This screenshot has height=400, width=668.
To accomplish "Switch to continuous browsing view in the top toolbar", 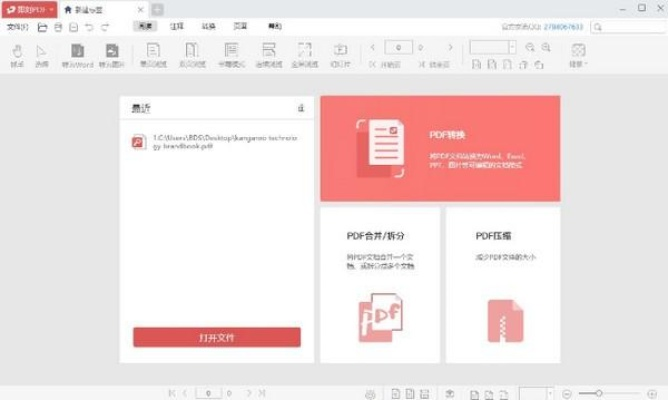I will 269,55.
